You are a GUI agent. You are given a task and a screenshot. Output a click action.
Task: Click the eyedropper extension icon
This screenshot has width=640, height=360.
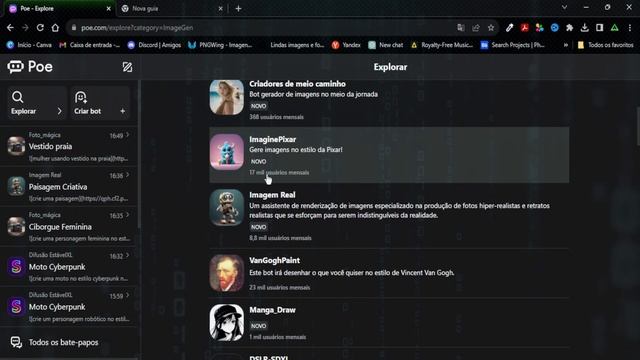[509, 28]
